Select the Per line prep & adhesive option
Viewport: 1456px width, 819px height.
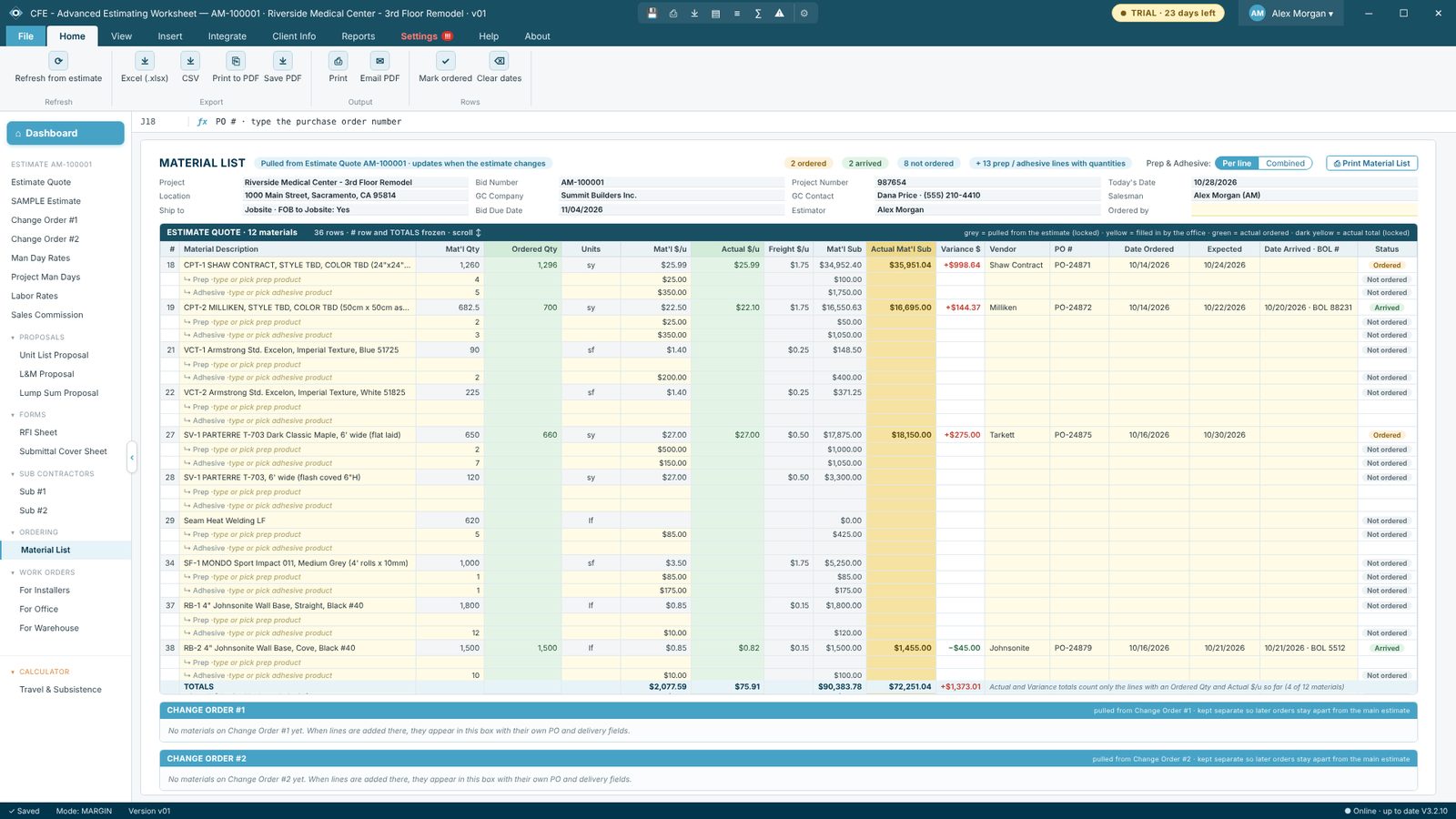tap(1237, 164)
